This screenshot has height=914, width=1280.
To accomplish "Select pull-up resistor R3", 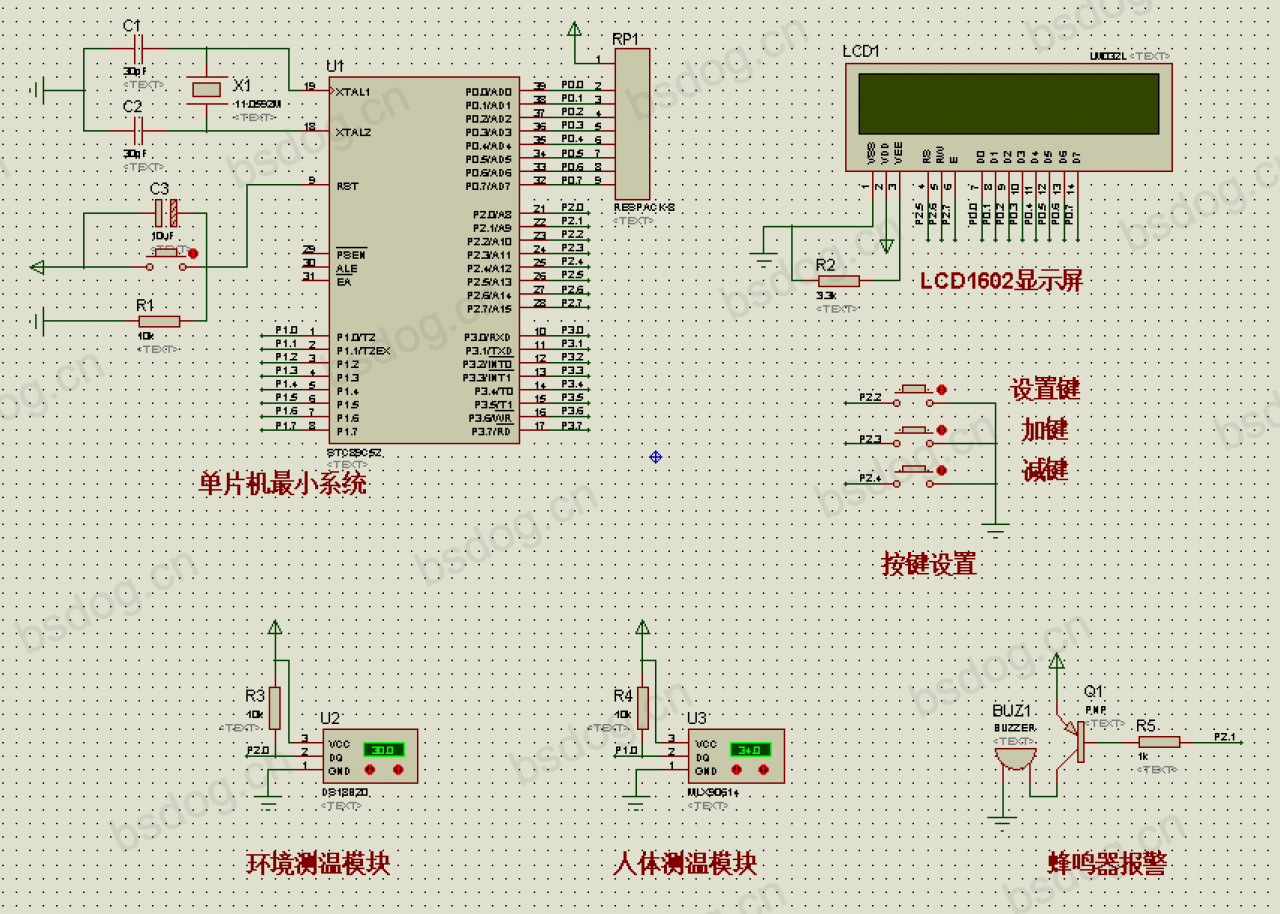I will point(275,707).
